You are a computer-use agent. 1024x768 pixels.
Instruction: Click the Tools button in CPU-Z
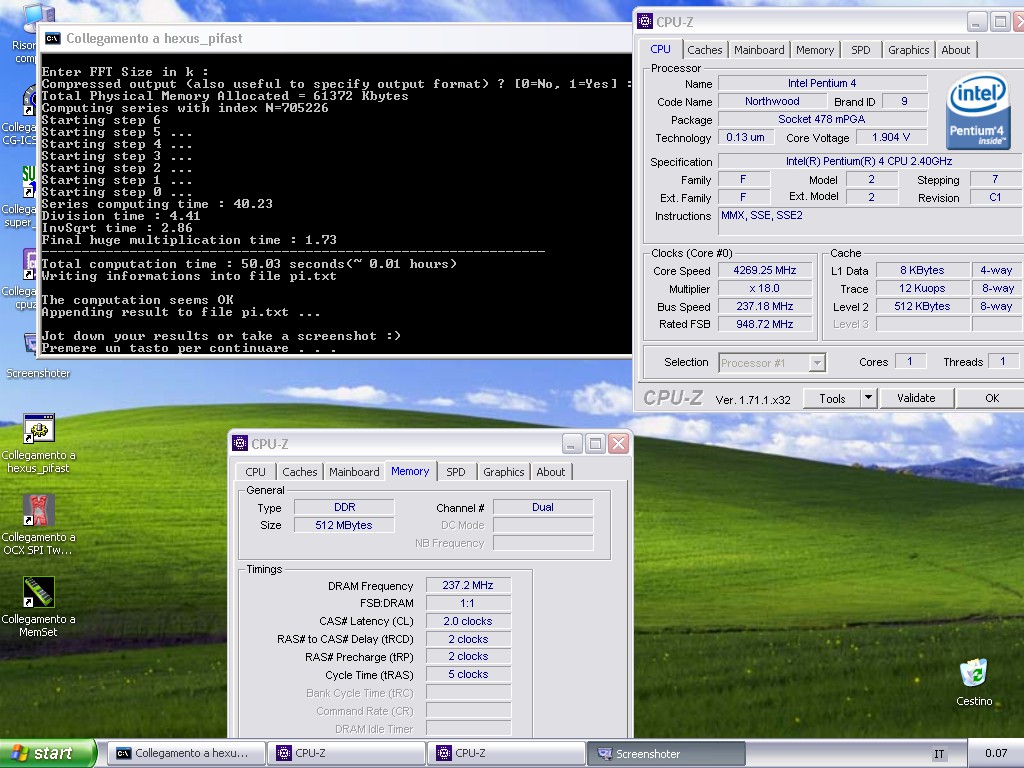pyautogui.click(x=832, y=398)
